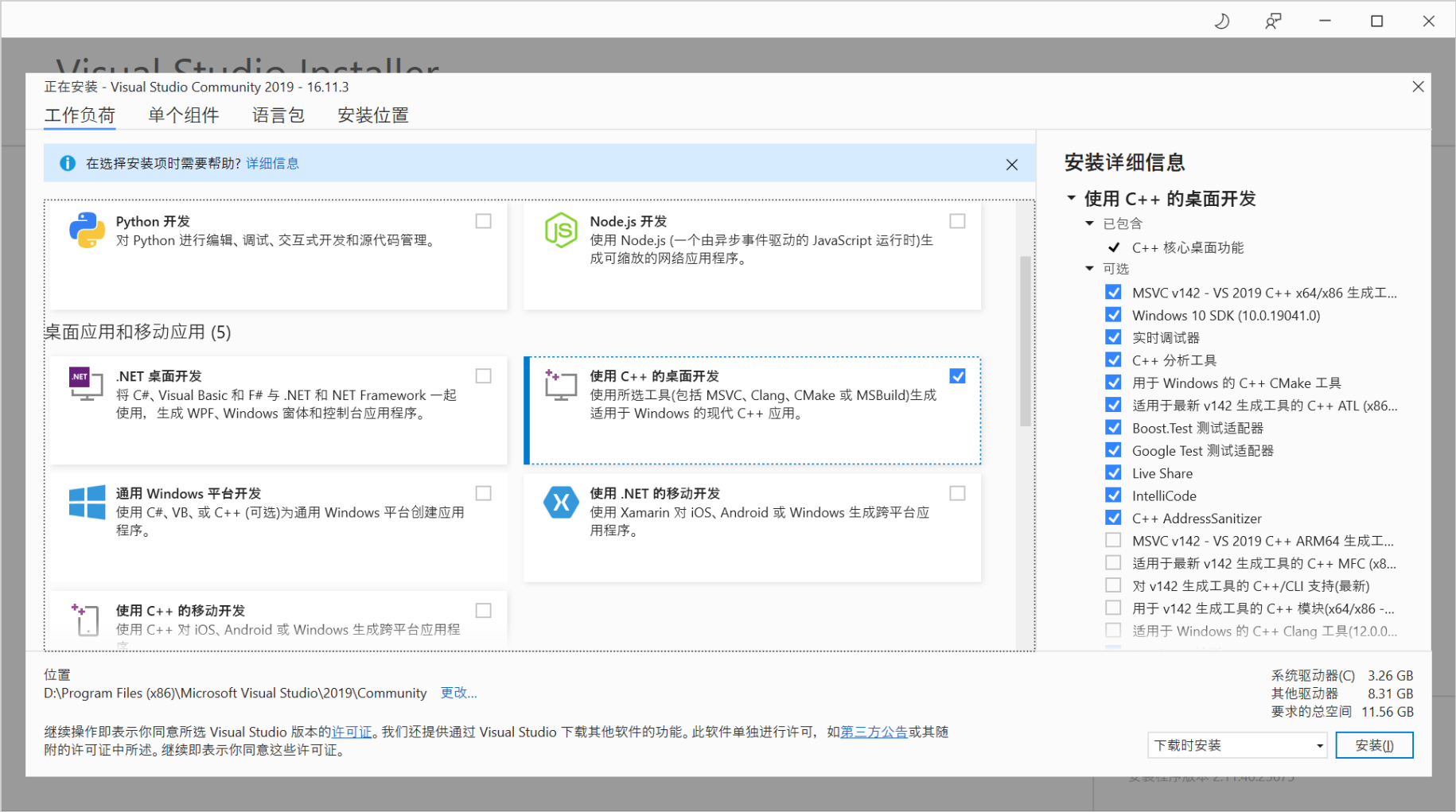
Task: Uncheck the 使用 C++ 的桌面开发 workload
Action: (x=957, y=375)
